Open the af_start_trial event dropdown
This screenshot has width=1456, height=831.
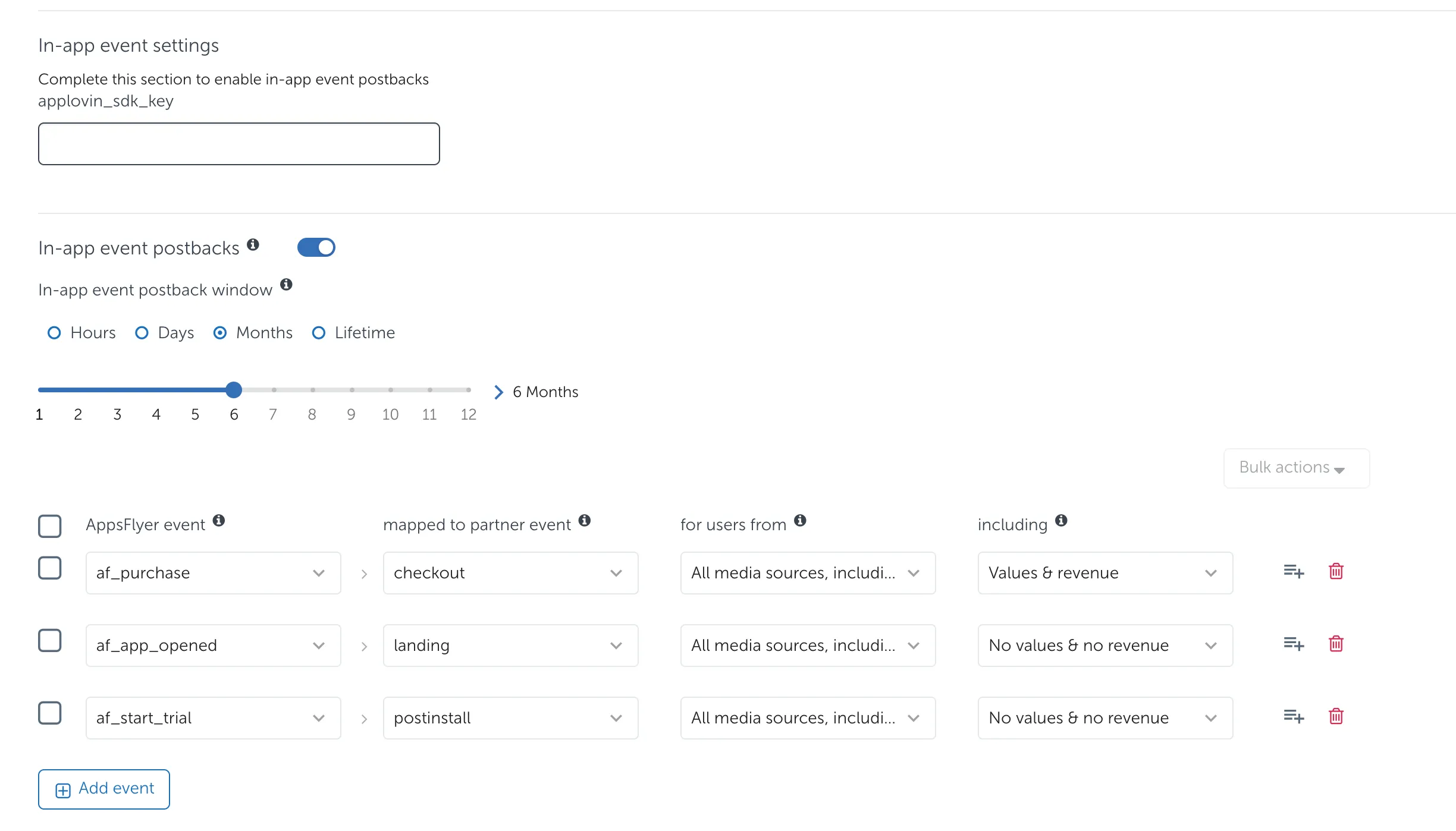point(214,718)
